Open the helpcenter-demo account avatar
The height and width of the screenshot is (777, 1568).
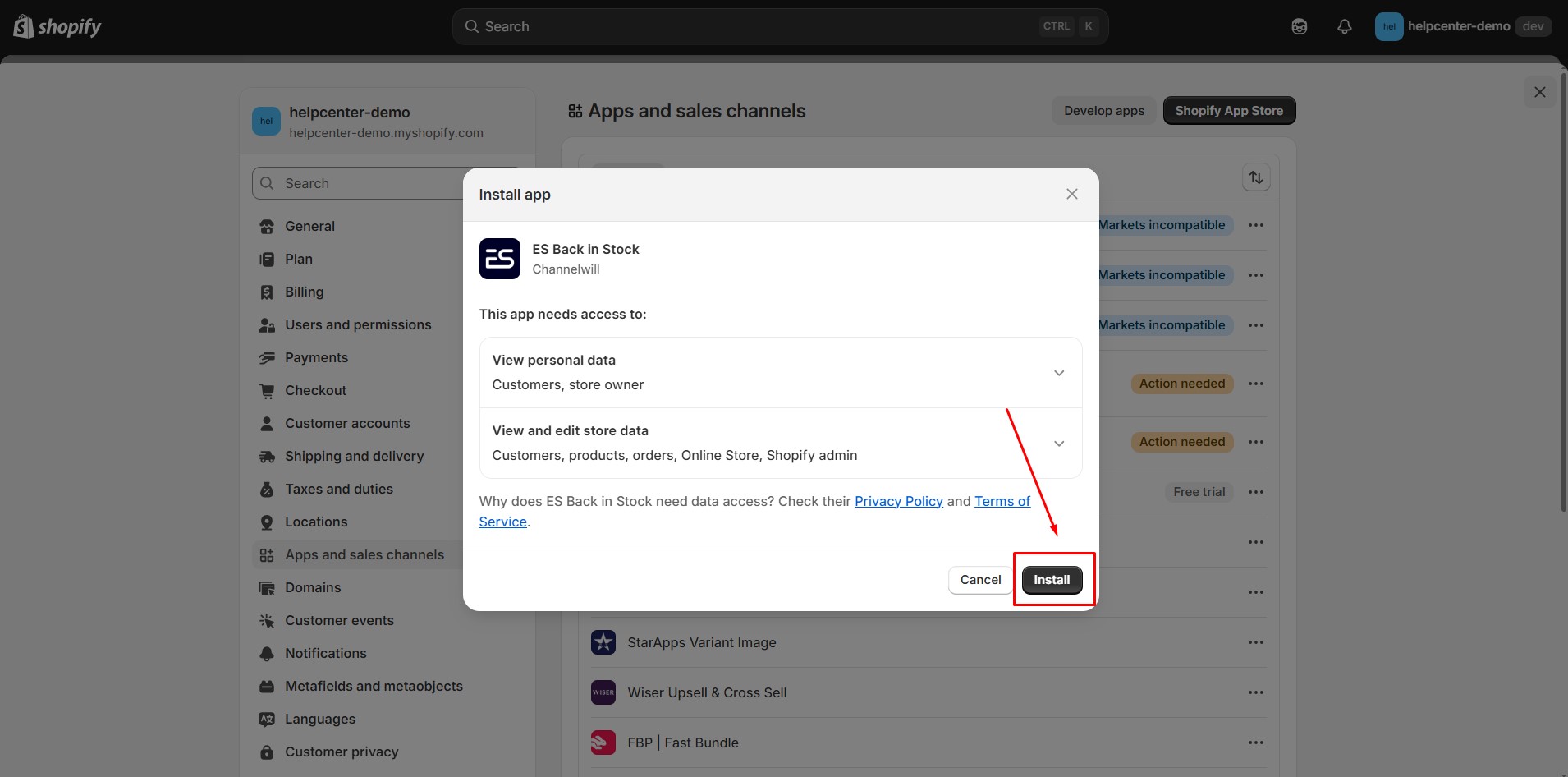point(1389,26)
